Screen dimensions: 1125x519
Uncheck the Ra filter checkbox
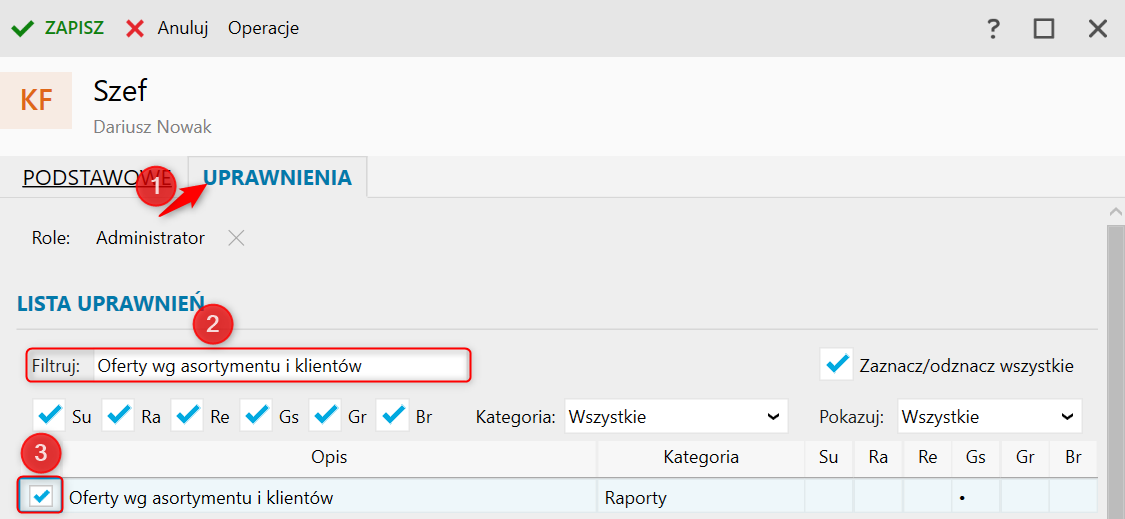pyautogui.click(x=118, y=415)
